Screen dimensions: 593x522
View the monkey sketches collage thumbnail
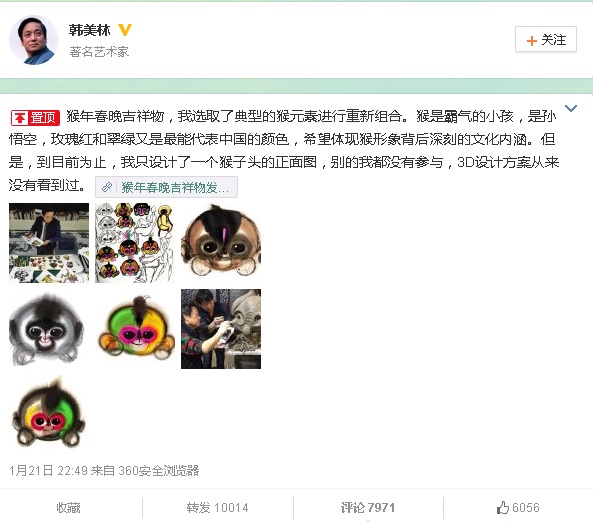click(x=135, y=243)
